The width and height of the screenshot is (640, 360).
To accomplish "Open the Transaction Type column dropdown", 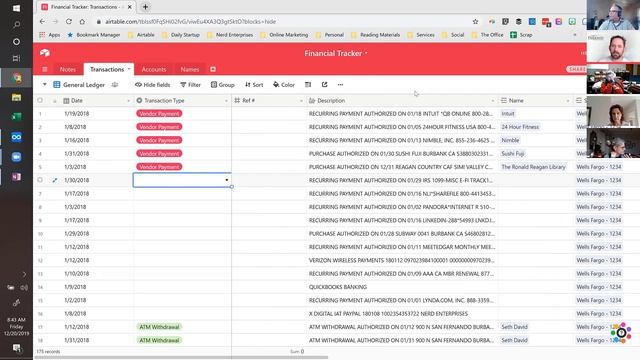I will pyautogui.click(x=227, y=101).
